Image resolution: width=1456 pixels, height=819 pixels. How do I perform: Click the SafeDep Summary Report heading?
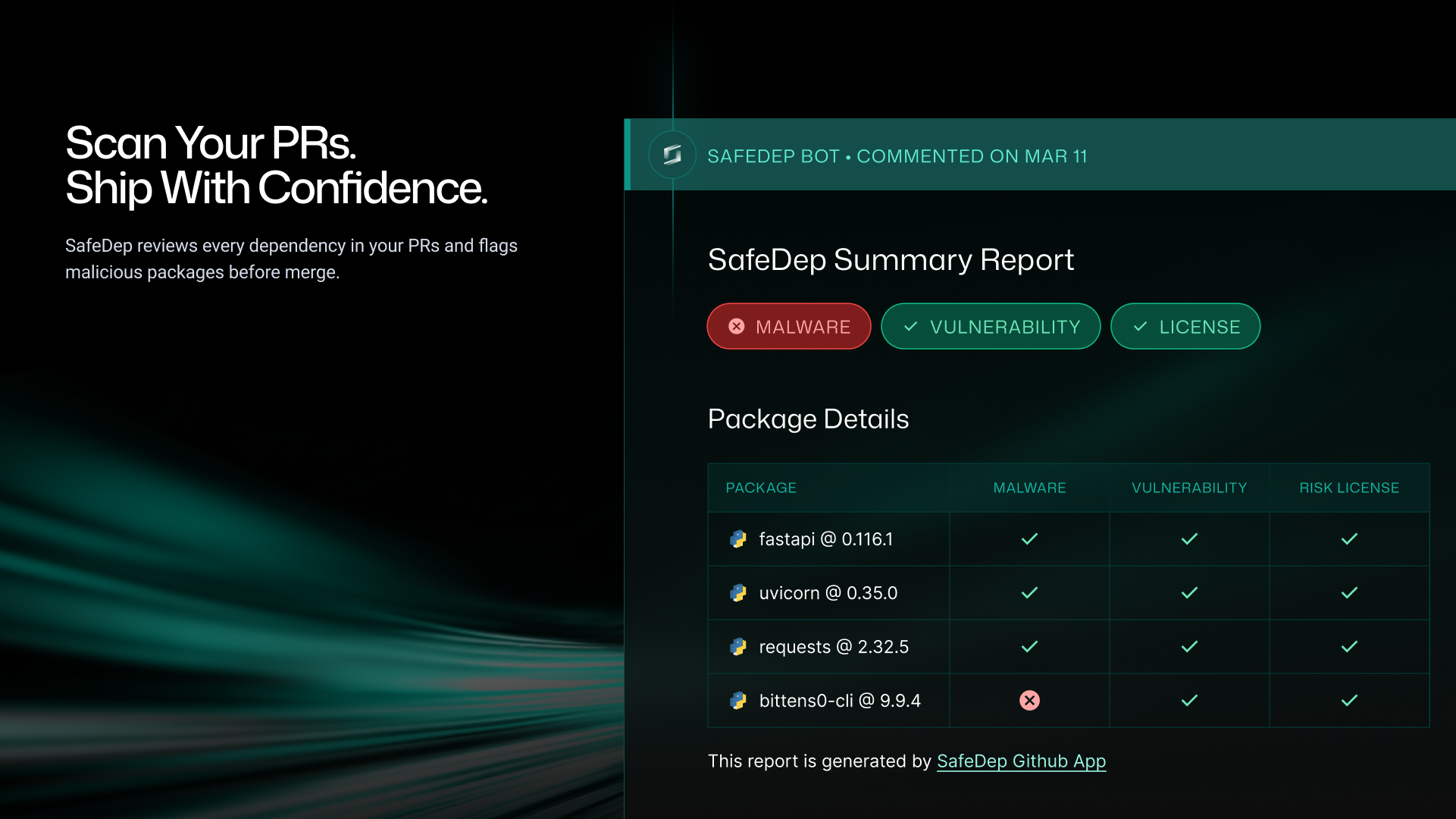point(891,260)
